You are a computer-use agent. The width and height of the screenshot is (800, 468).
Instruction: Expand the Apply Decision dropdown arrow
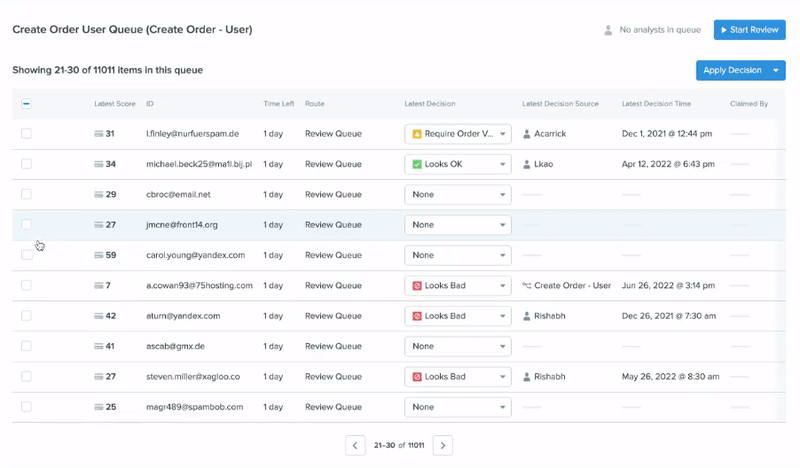click(x=776, y=70)
